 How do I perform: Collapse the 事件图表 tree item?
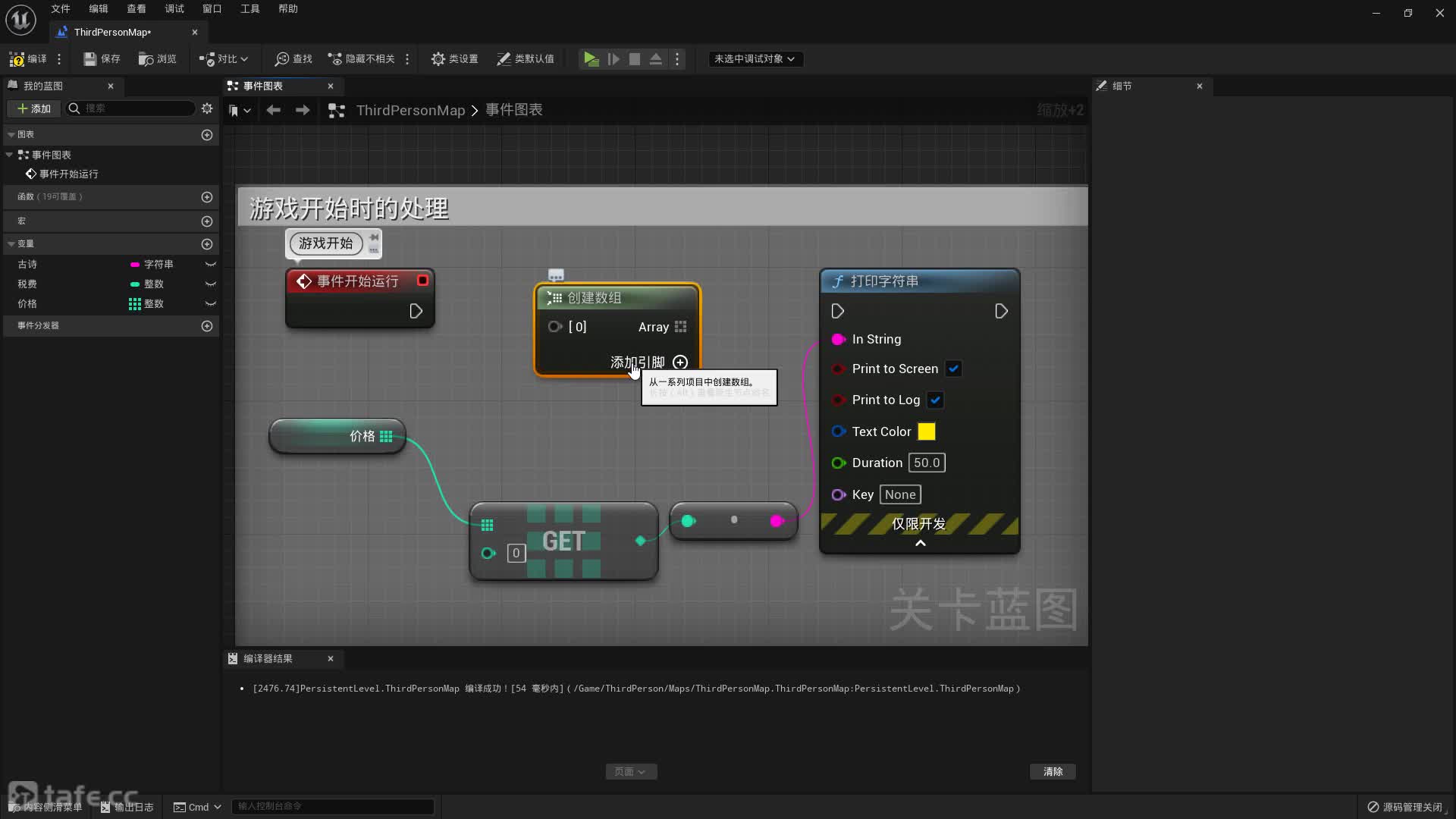click(9, 155)
